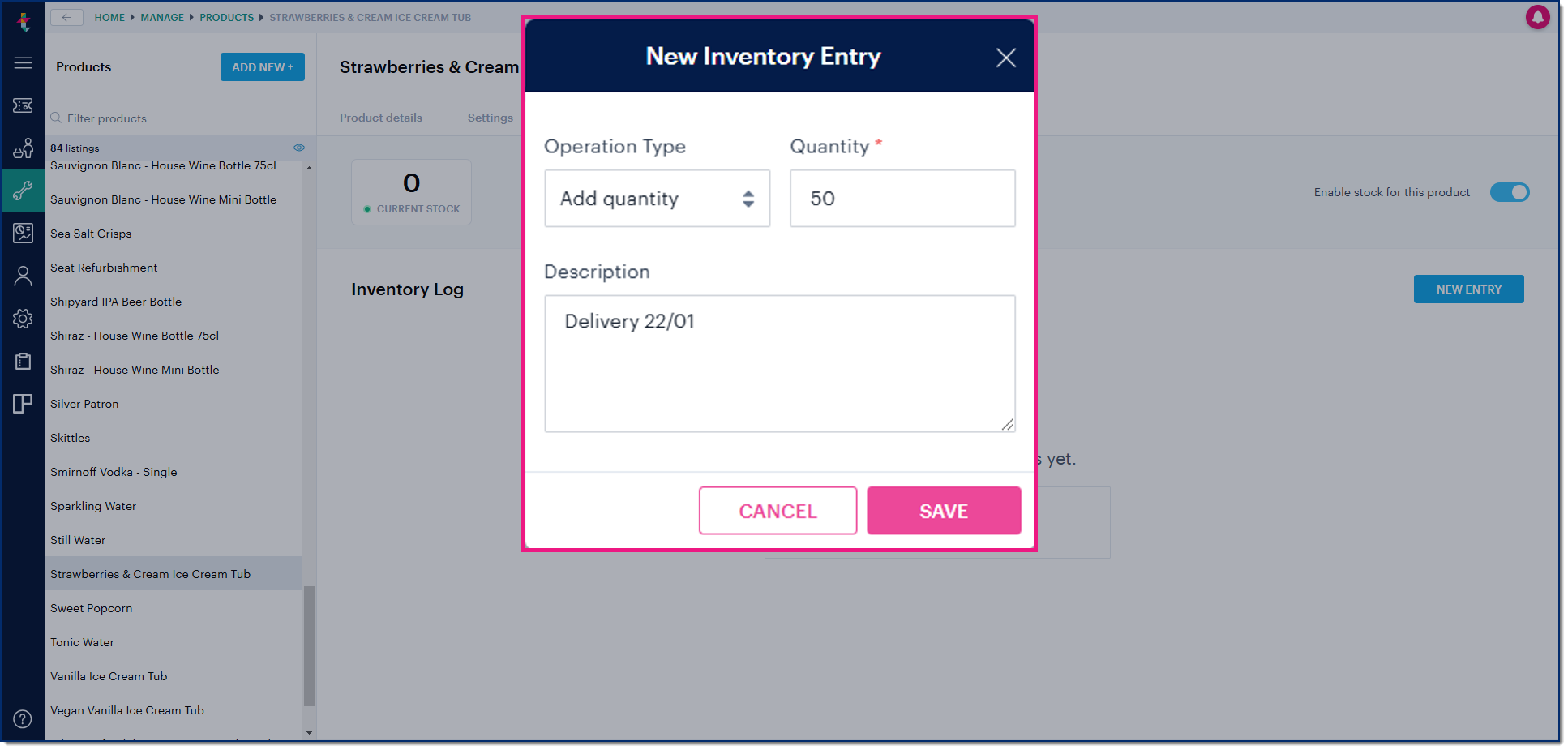Screen dimensions: 1568x750
Task: Click the clipboard icon in sidebar
Action: tap(23, 362)
